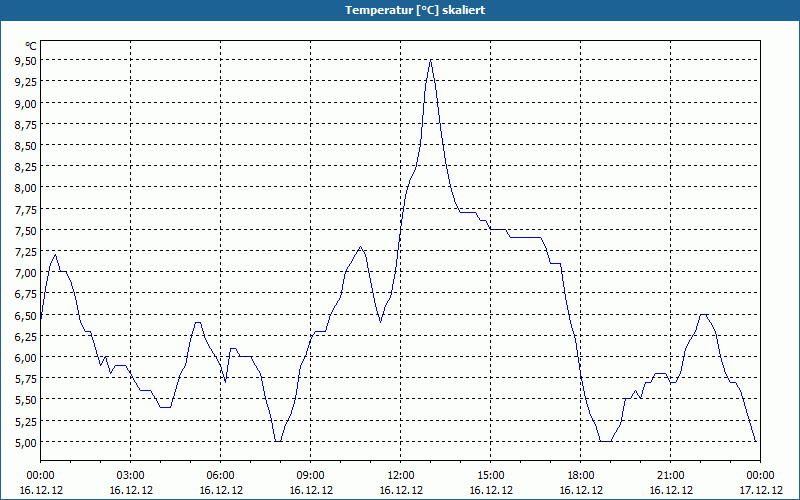The image size is (800, 500).
Task: Select the 7,25 y-axis label
Action: point(27,251)
